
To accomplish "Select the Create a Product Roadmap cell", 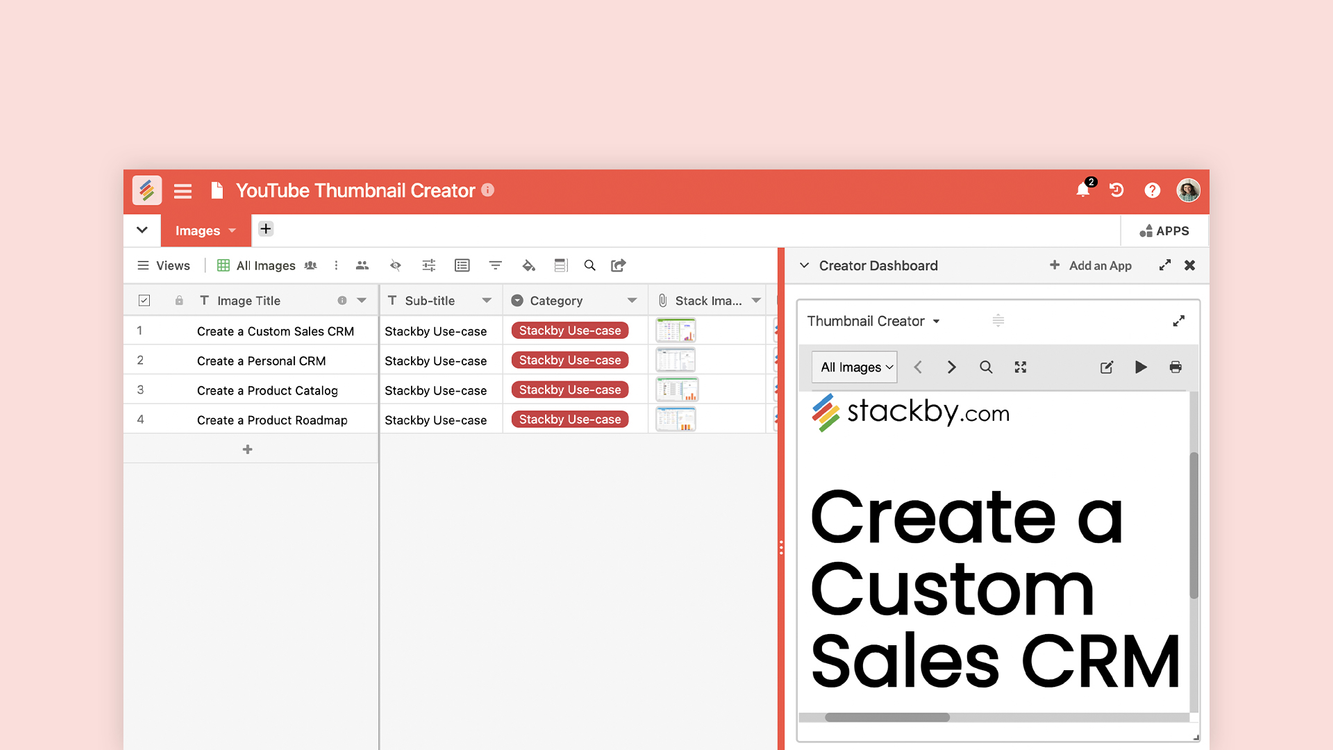I will point(272,421).
